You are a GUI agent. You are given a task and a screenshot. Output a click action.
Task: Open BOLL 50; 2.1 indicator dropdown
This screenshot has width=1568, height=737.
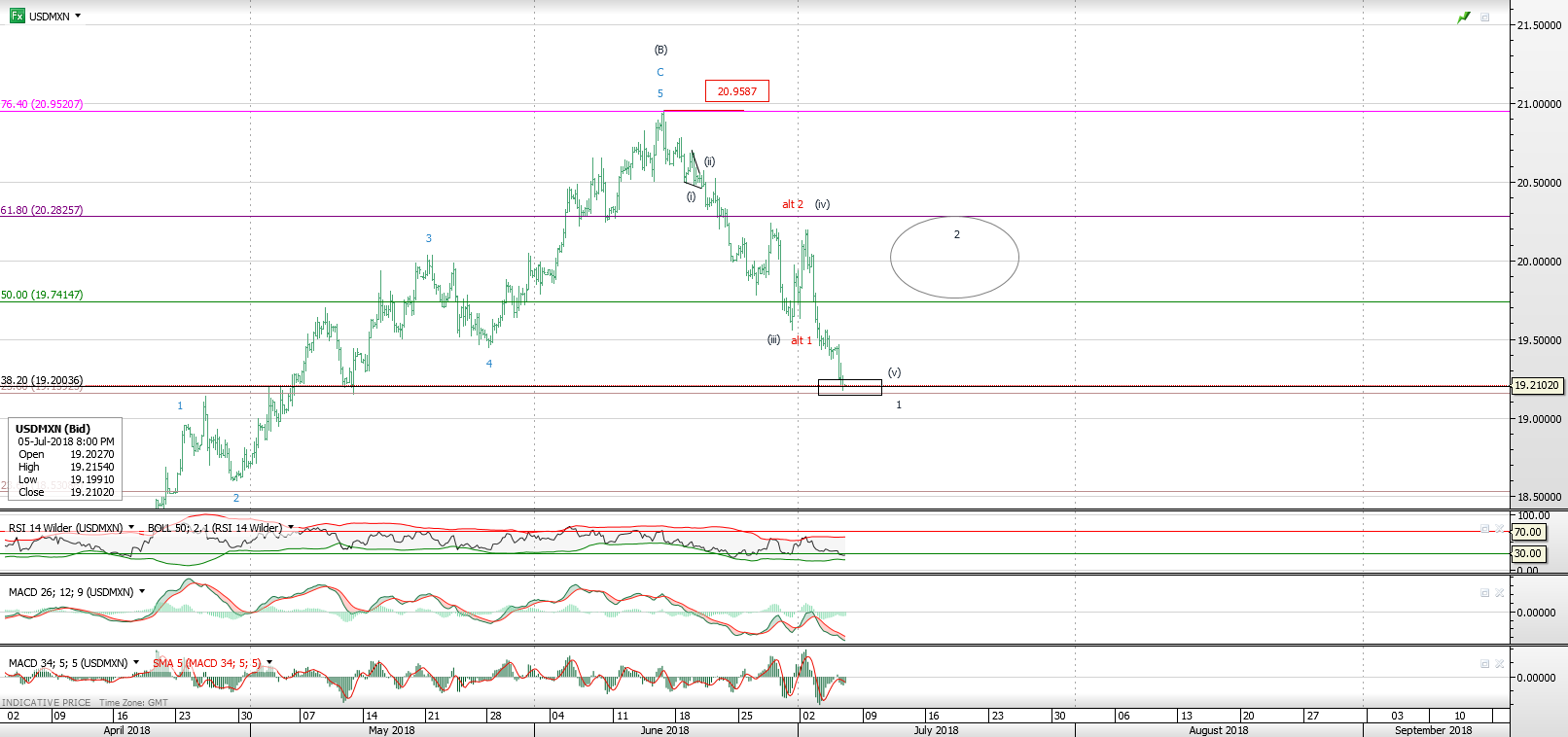coord(290,528)
